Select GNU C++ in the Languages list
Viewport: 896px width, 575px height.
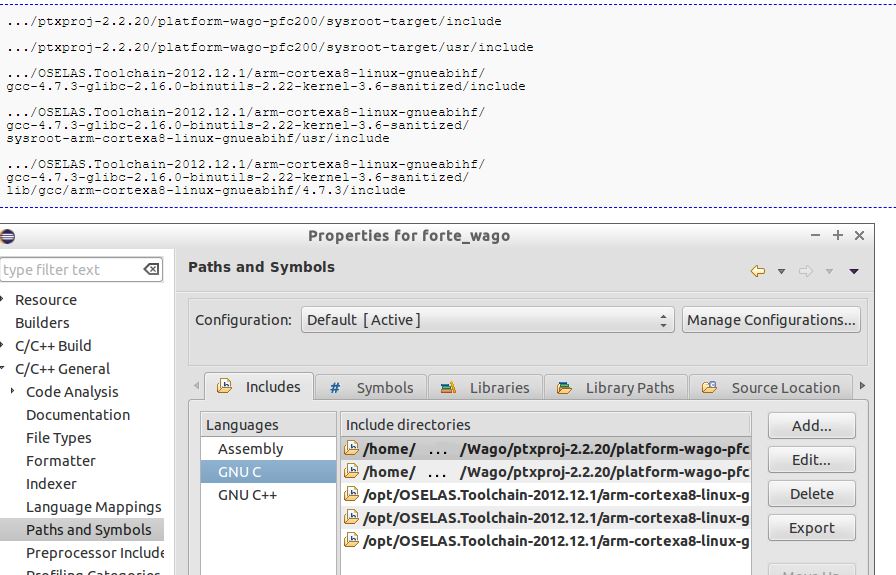(x=247, y=495)
